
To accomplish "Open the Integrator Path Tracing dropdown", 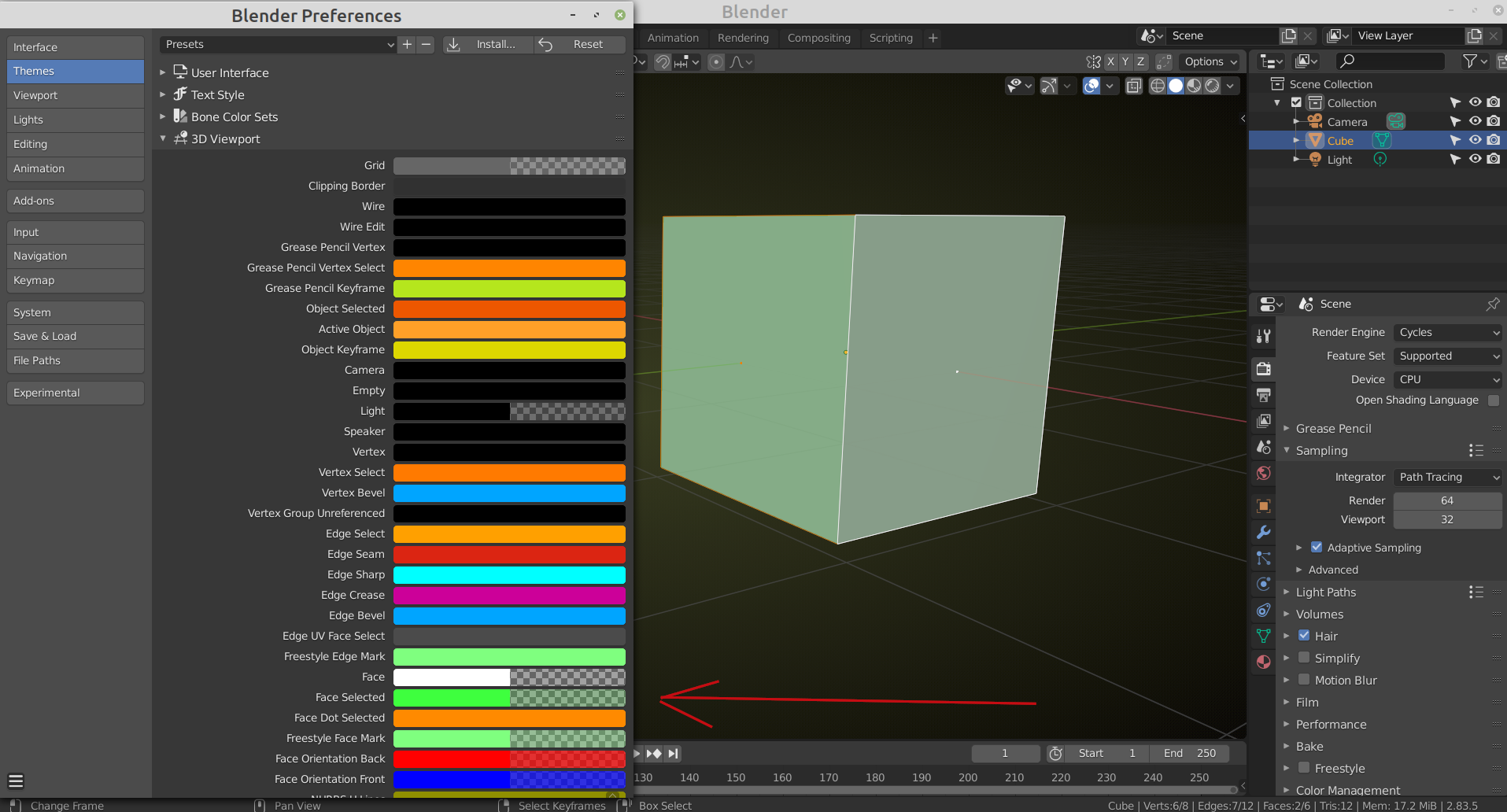I will (1446, 477).
